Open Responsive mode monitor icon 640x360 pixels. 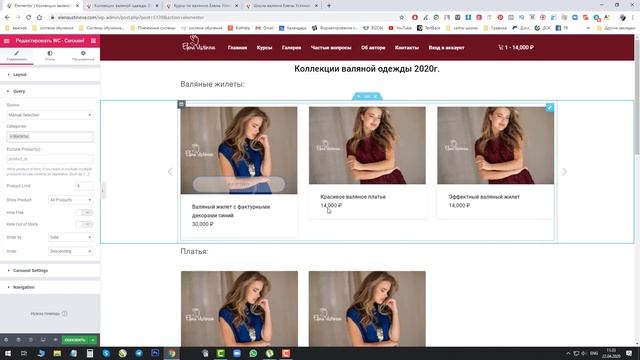click(43, 340)
